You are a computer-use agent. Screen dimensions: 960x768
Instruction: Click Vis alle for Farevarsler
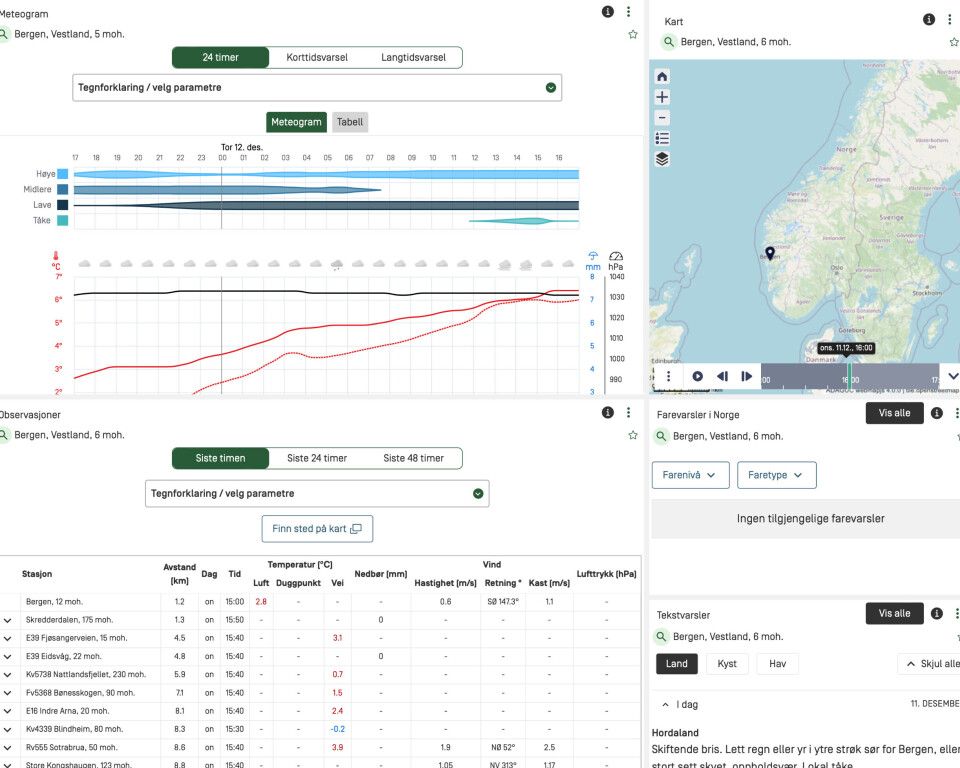[894, 413]
